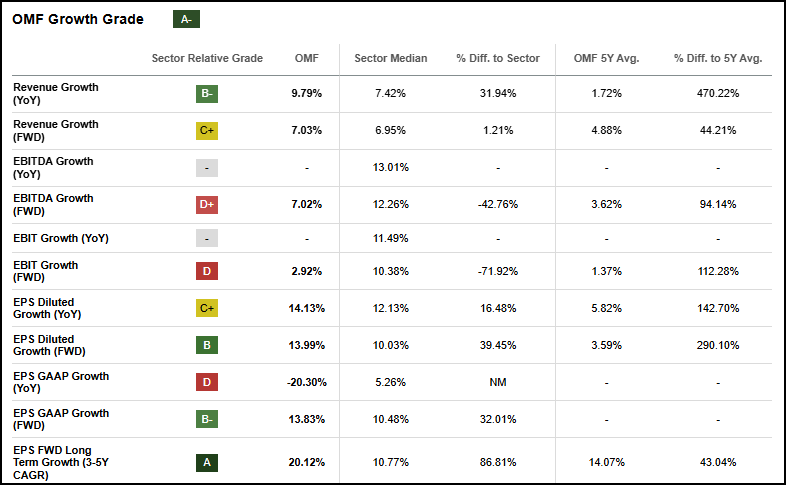Click the Sector Median column header
The width and height of the screenshot is (786, 485).
point(390,58)
